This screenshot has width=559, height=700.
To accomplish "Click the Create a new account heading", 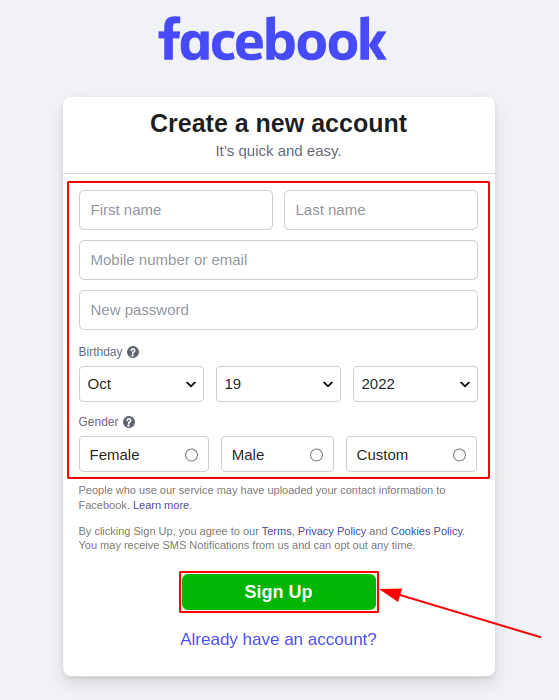I will pyautogui.click(x=279, y=124).
